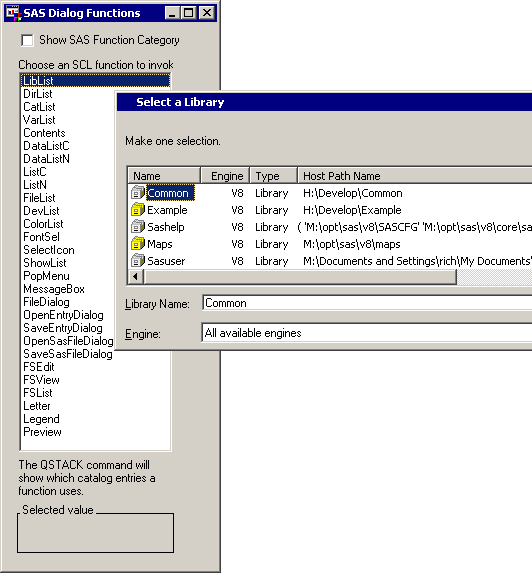Click the M:\opt\sas\v8\maps host path
532x573 pixels.
point(352,244)
